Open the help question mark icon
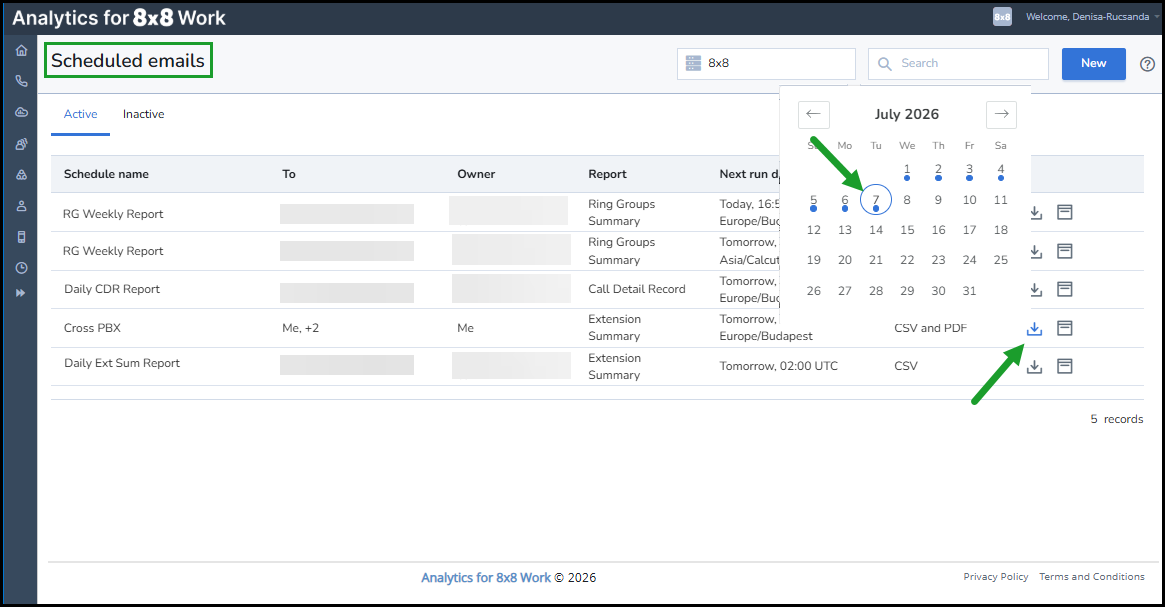 click(1147, 65)
